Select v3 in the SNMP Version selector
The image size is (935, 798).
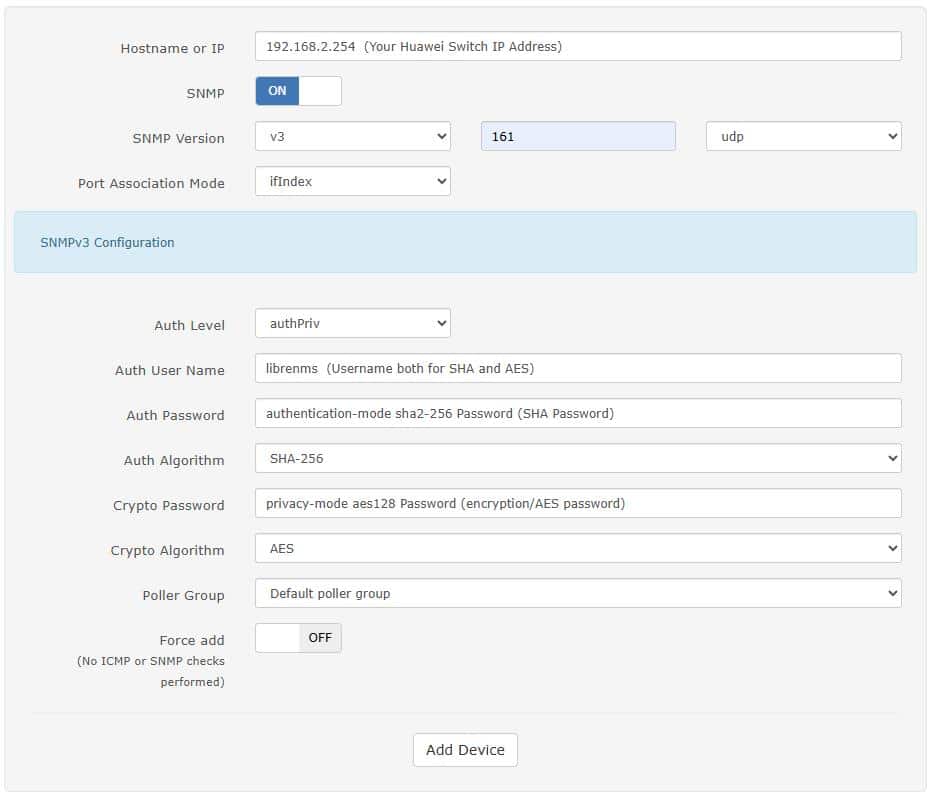(350, 136)
